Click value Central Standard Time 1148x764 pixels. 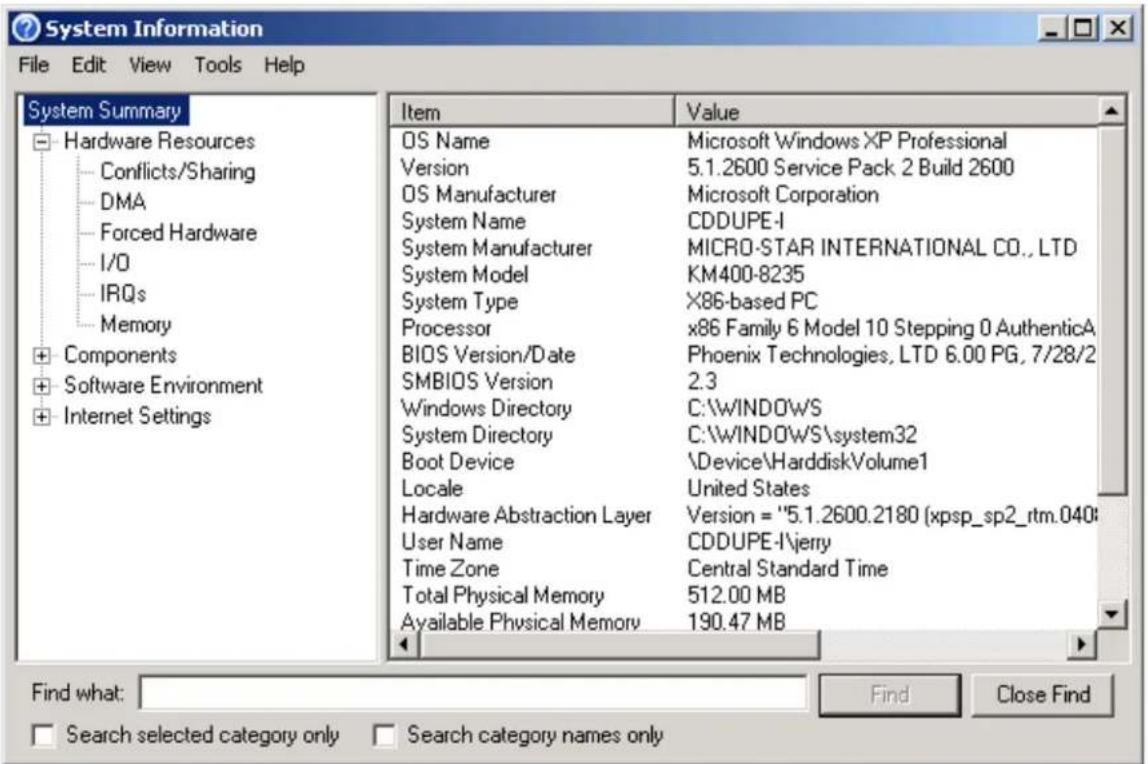coord(787,569)
